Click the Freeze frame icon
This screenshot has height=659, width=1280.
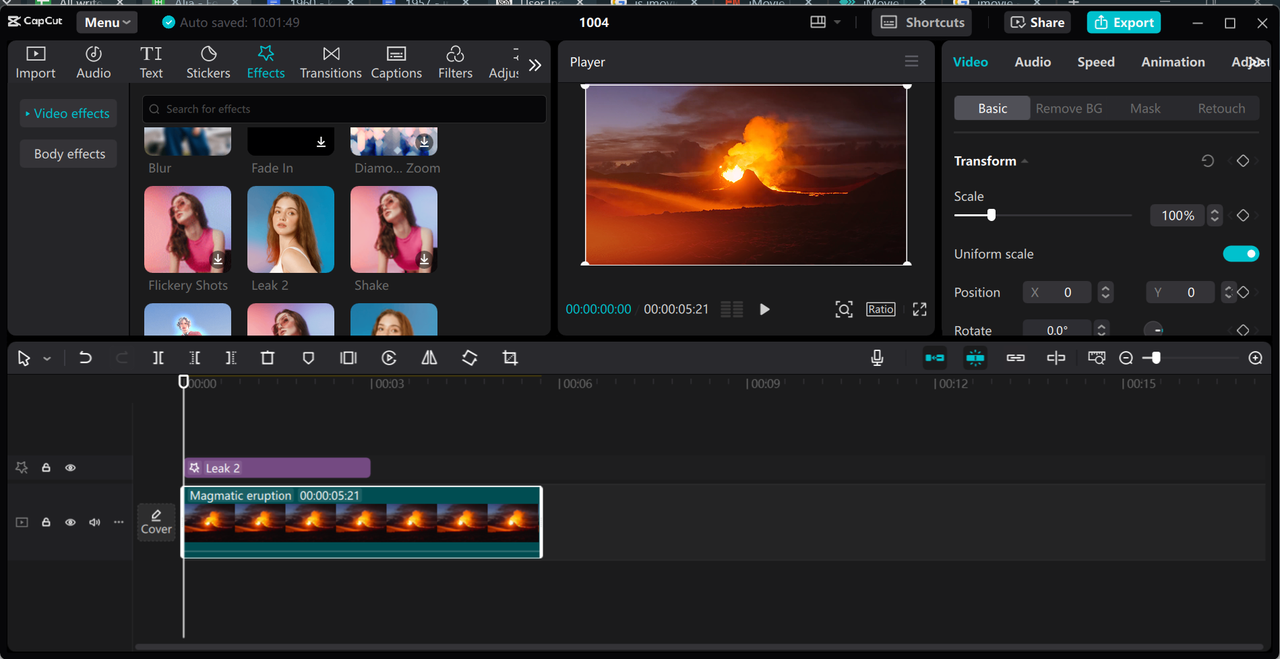[x=348, y=358]
